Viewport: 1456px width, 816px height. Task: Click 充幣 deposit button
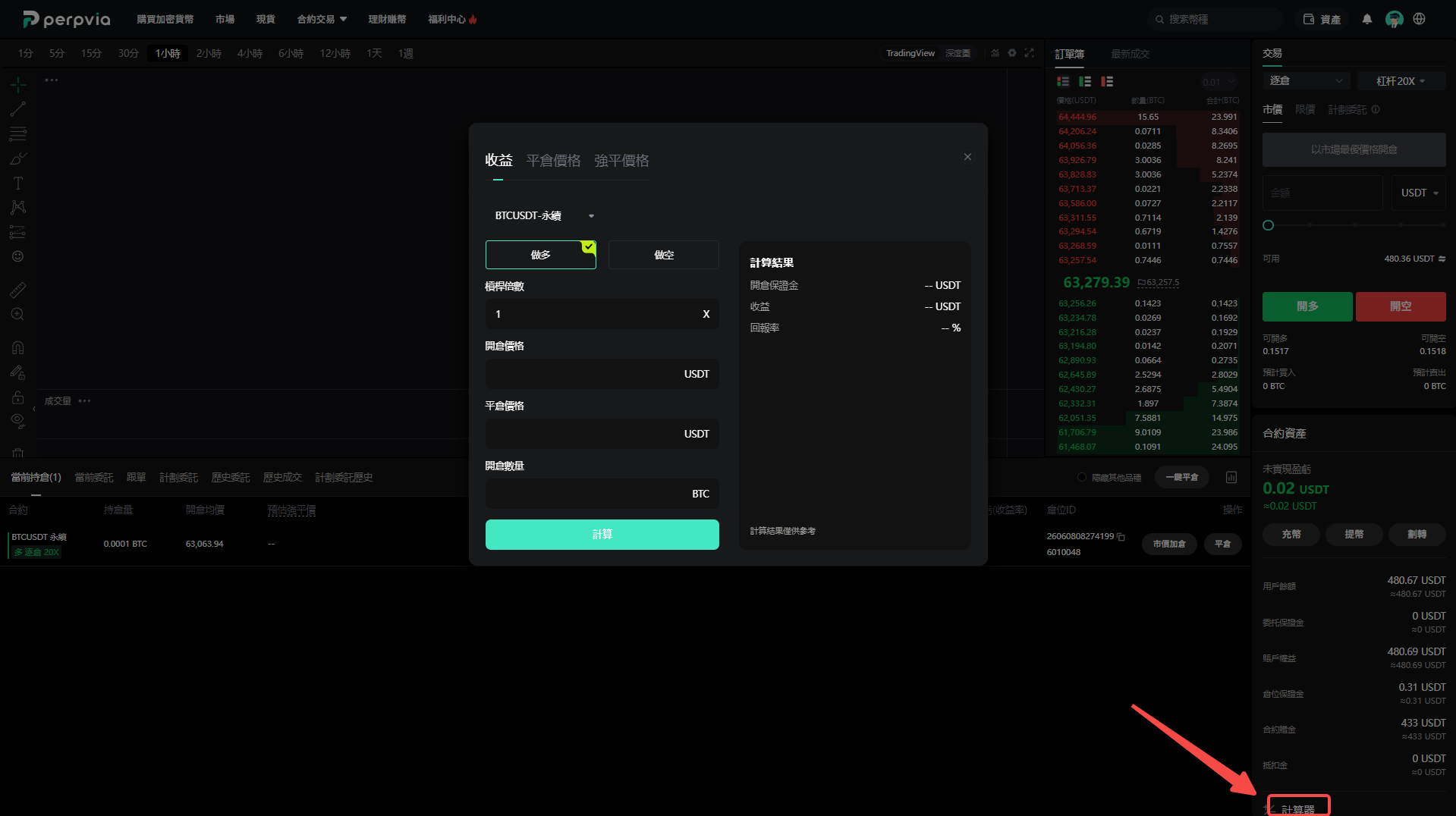(x=1291, y=535)
